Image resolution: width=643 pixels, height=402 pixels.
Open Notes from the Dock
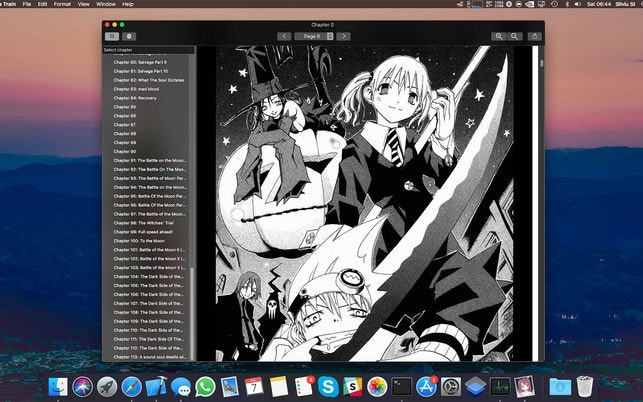tap(279, 386)
